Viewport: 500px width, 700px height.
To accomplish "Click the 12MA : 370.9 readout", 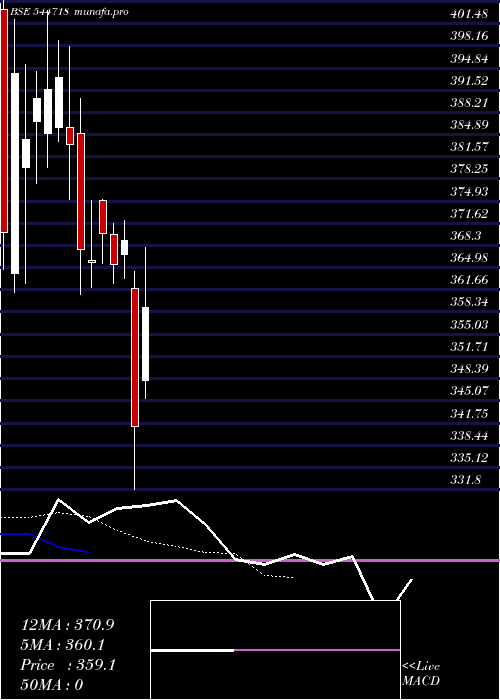I will click(x=67, y=625).
